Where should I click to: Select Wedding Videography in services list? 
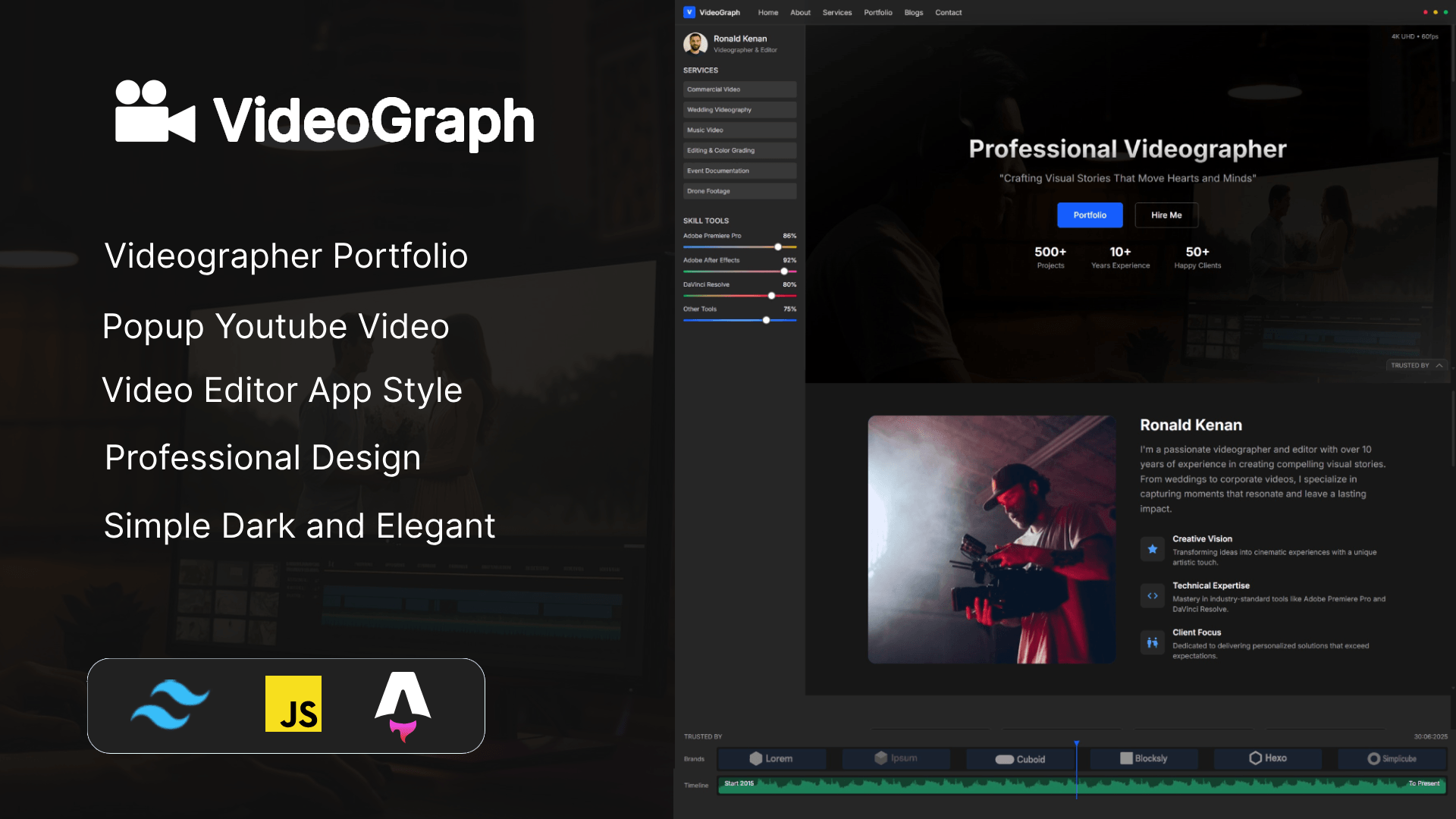[739, 110]
